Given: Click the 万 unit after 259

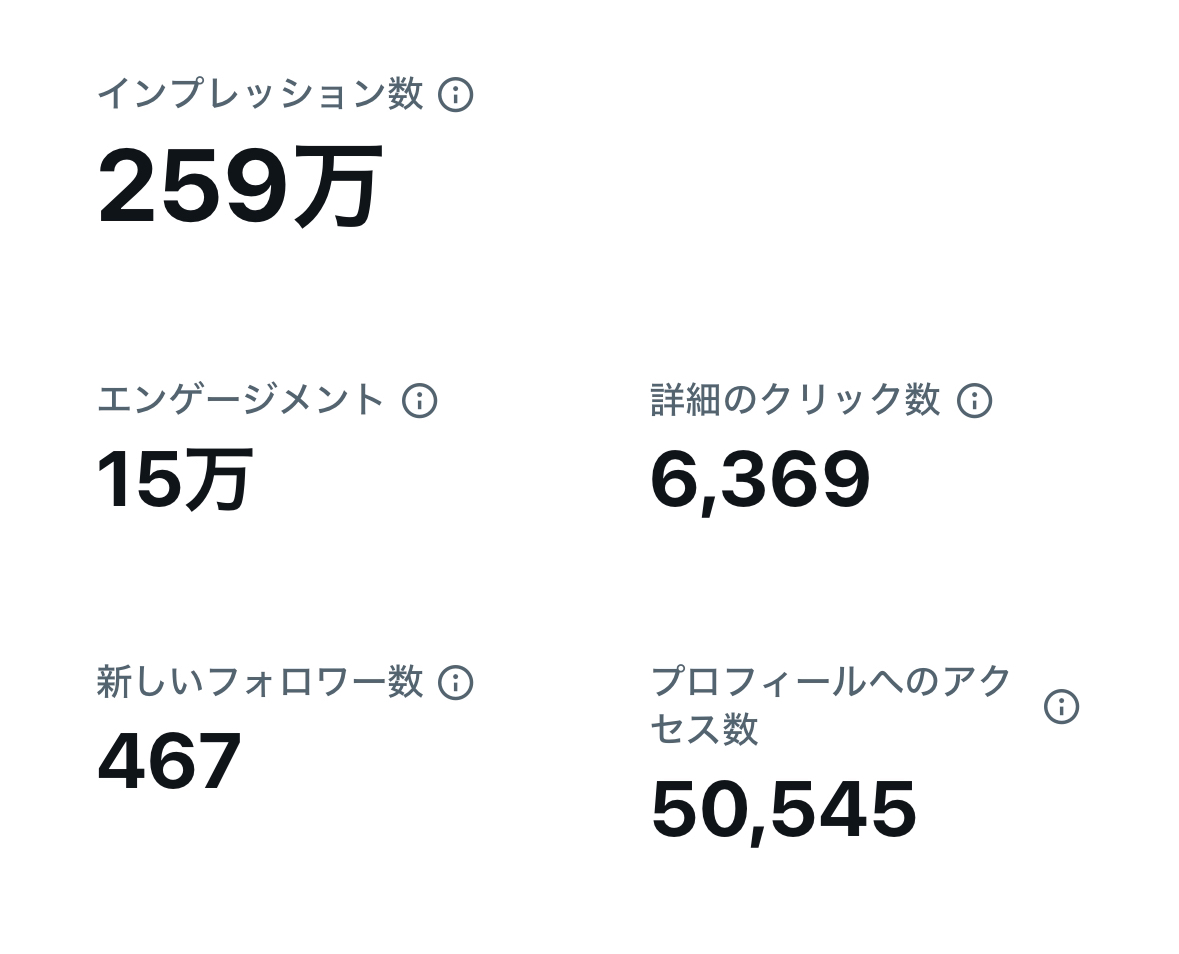Looking at the screenshot, I should tap(336, 187).
